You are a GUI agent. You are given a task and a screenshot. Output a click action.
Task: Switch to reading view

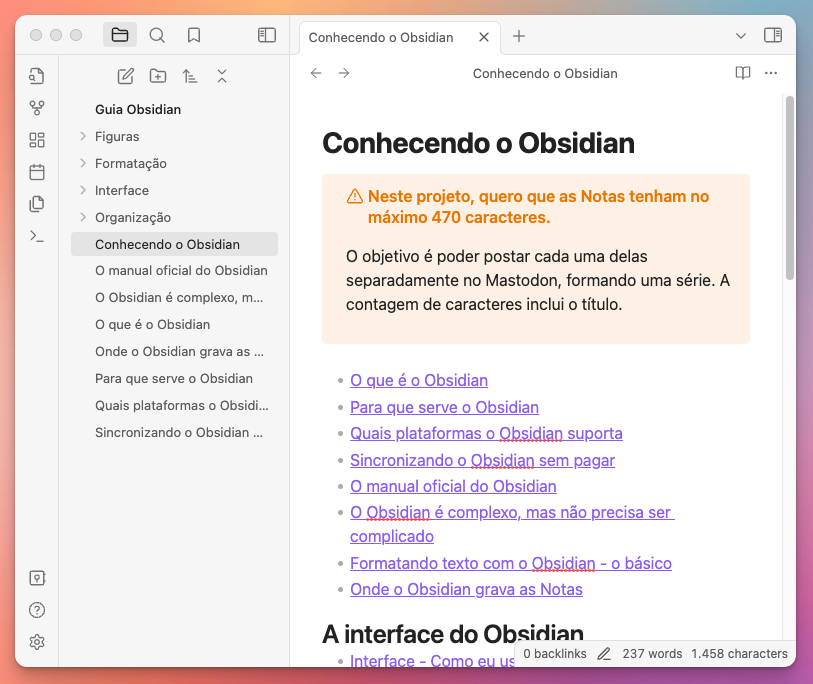[741, 73]
